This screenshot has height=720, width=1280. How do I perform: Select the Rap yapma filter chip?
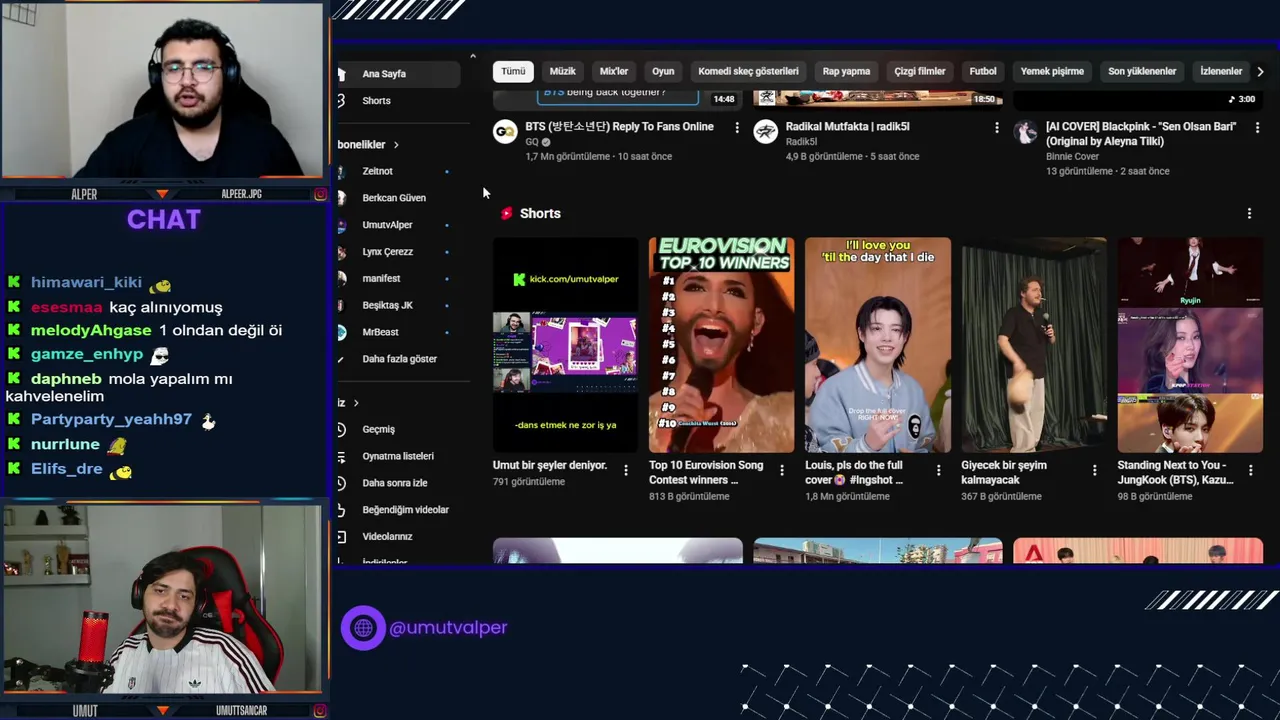(x=846, y=71)
